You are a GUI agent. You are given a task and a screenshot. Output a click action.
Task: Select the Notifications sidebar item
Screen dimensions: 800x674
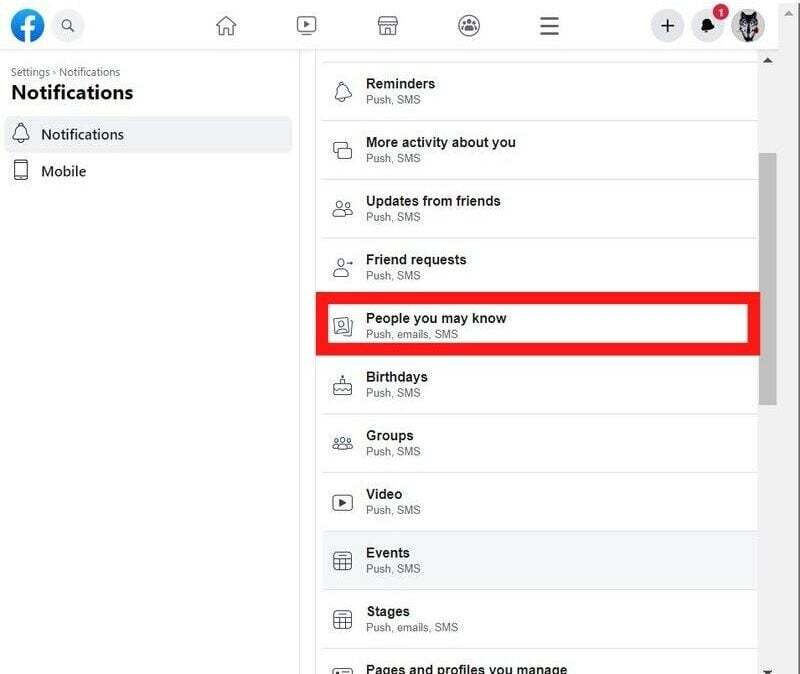point(148,134)
